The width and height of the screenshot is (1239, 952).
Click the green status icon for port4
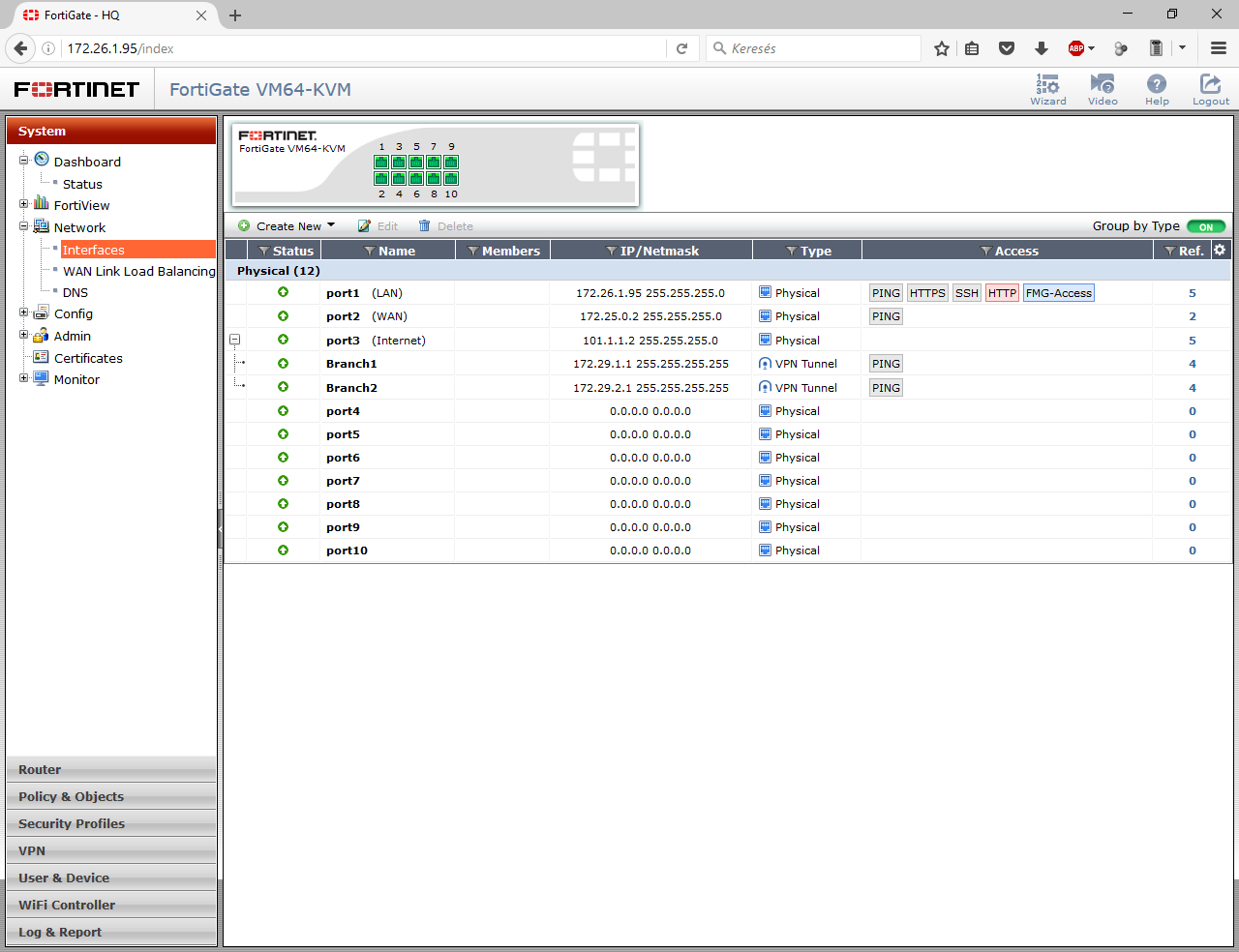283,410
